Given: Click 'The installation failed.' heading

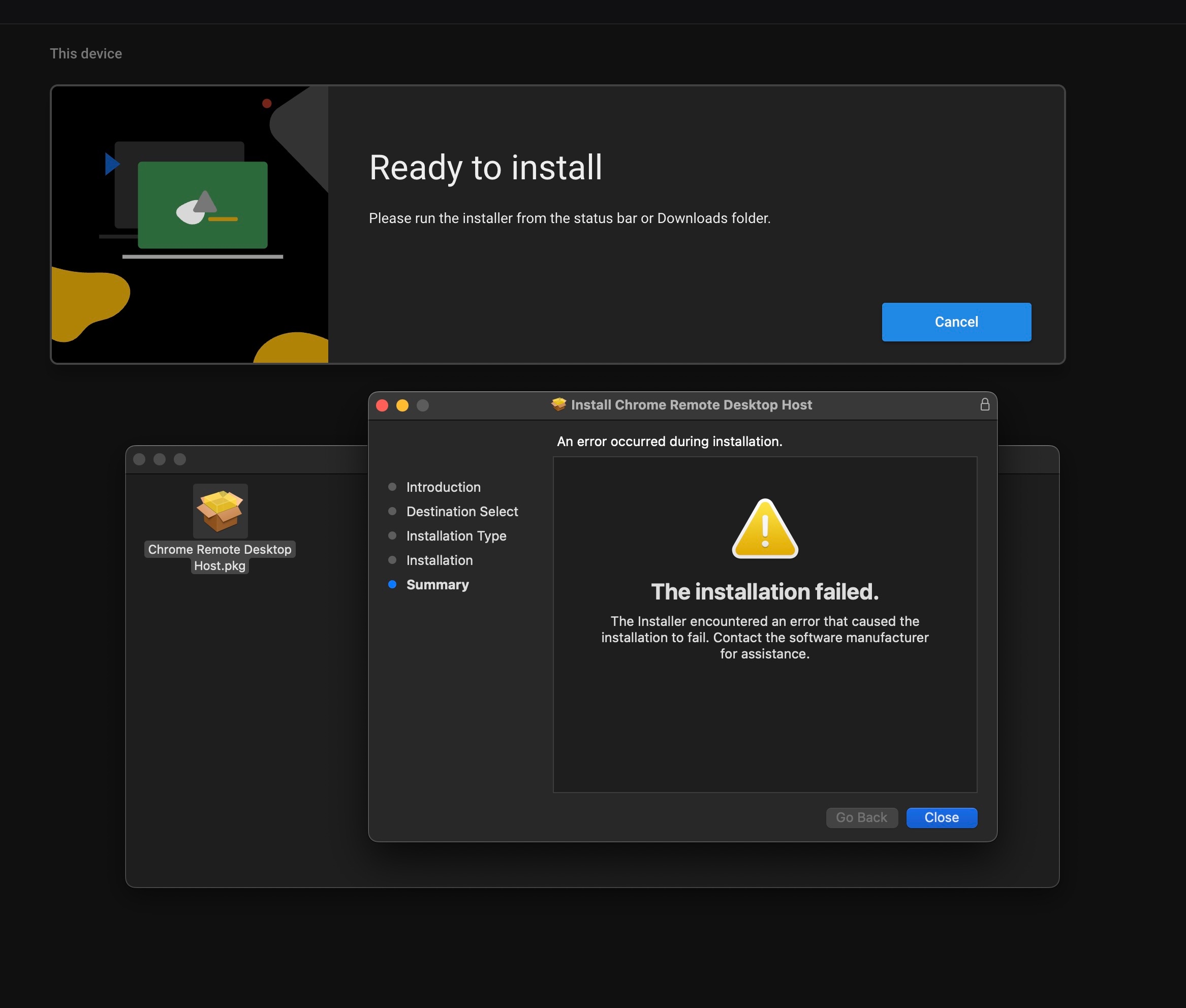Looking at the screenshot, I should click(765, 591).
